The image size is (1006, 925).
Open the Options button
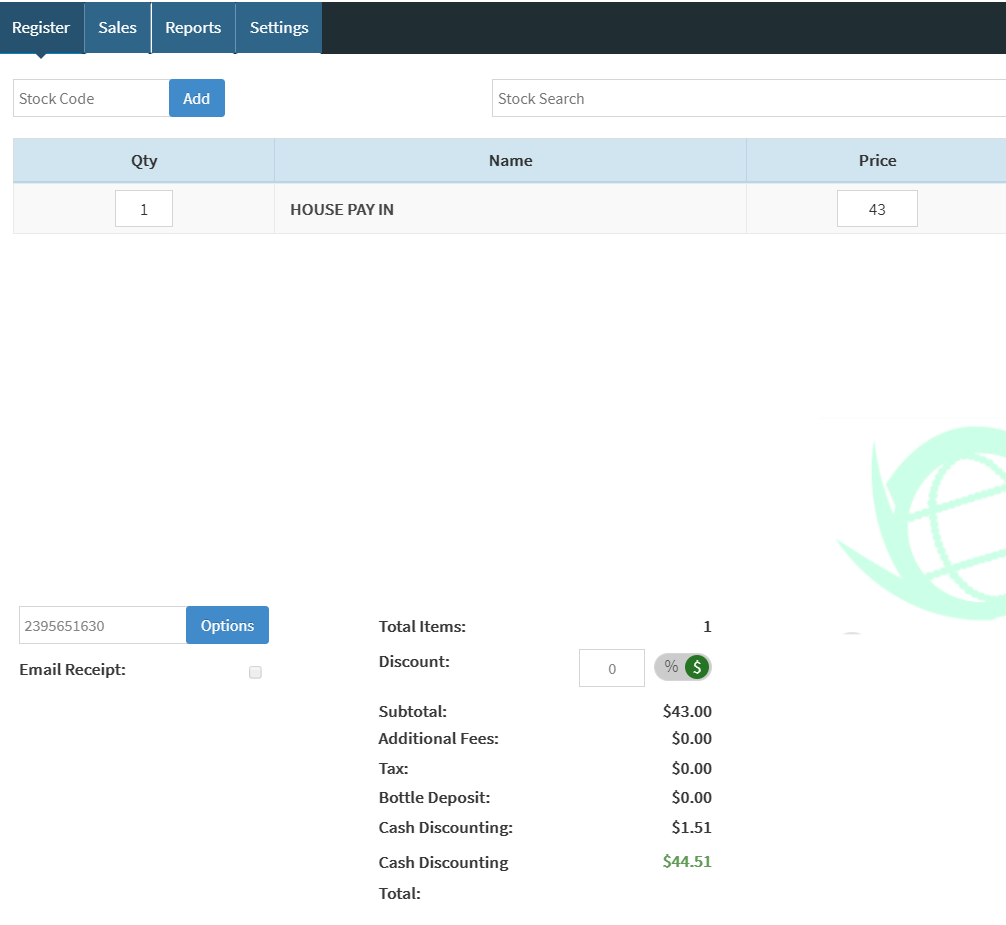pos(227,624)
